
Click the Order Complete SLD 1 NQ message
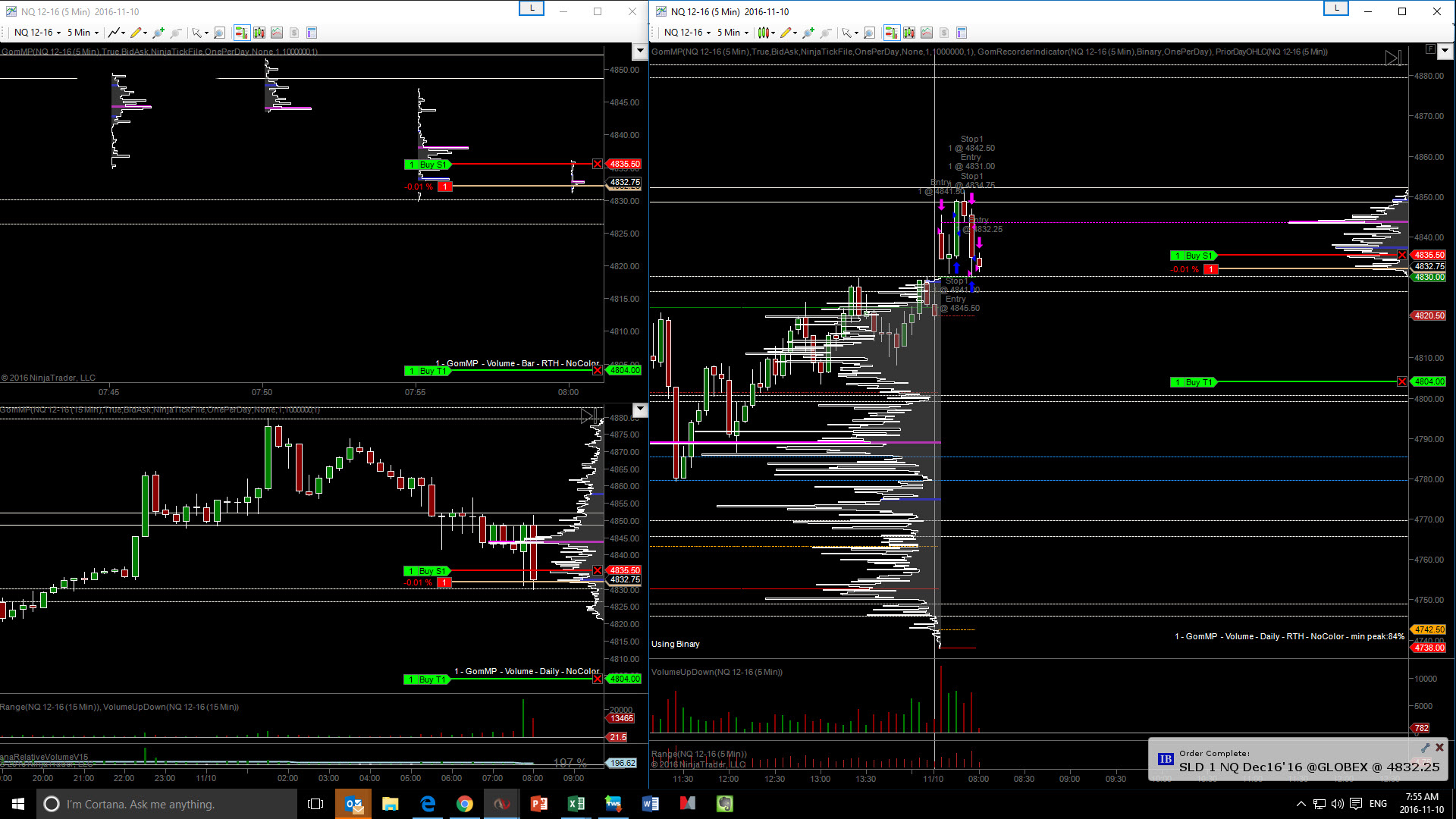pos(1309,767)
